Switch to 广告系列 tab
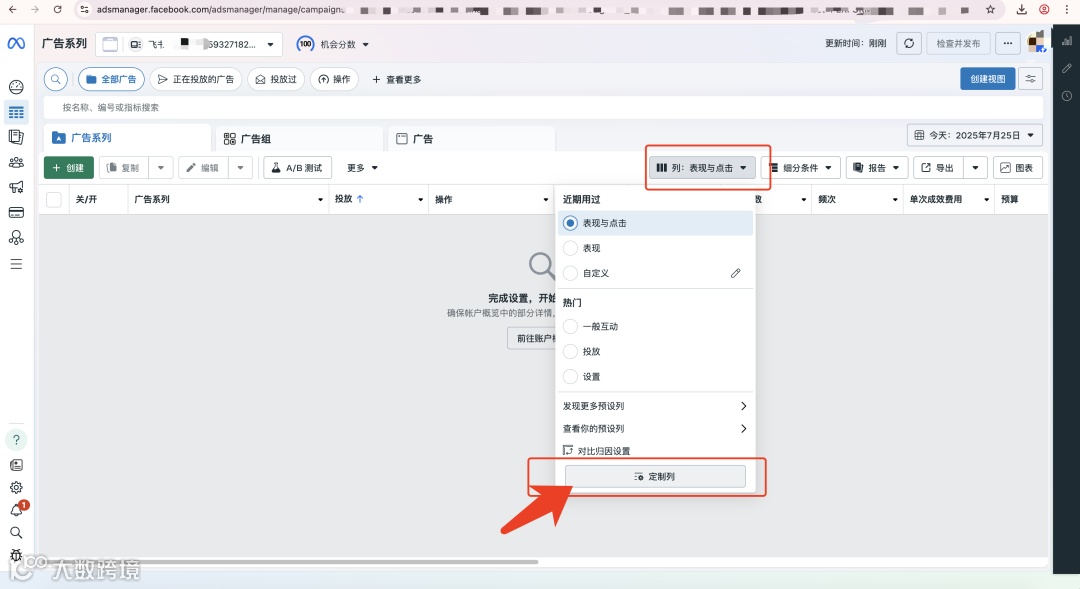1080x589 pixels. (127, 138)
